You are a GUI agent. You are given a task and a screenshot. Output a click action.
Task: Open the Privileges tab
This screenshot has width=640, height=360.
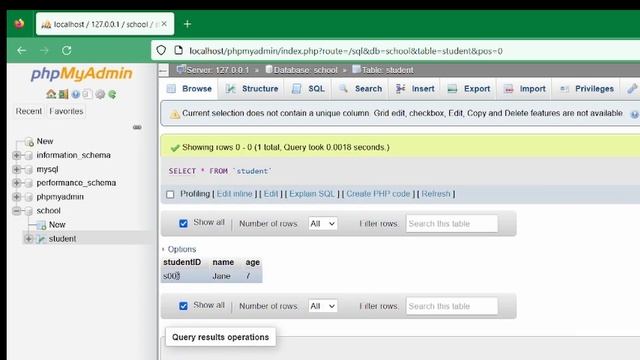pyautogui.click(x=587, y=89)
